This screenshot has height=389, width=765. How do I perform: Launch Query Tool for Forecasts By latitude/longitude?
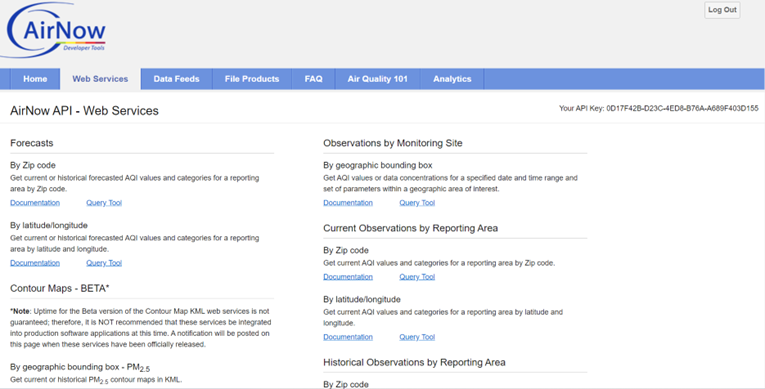[x=104, y=263]
